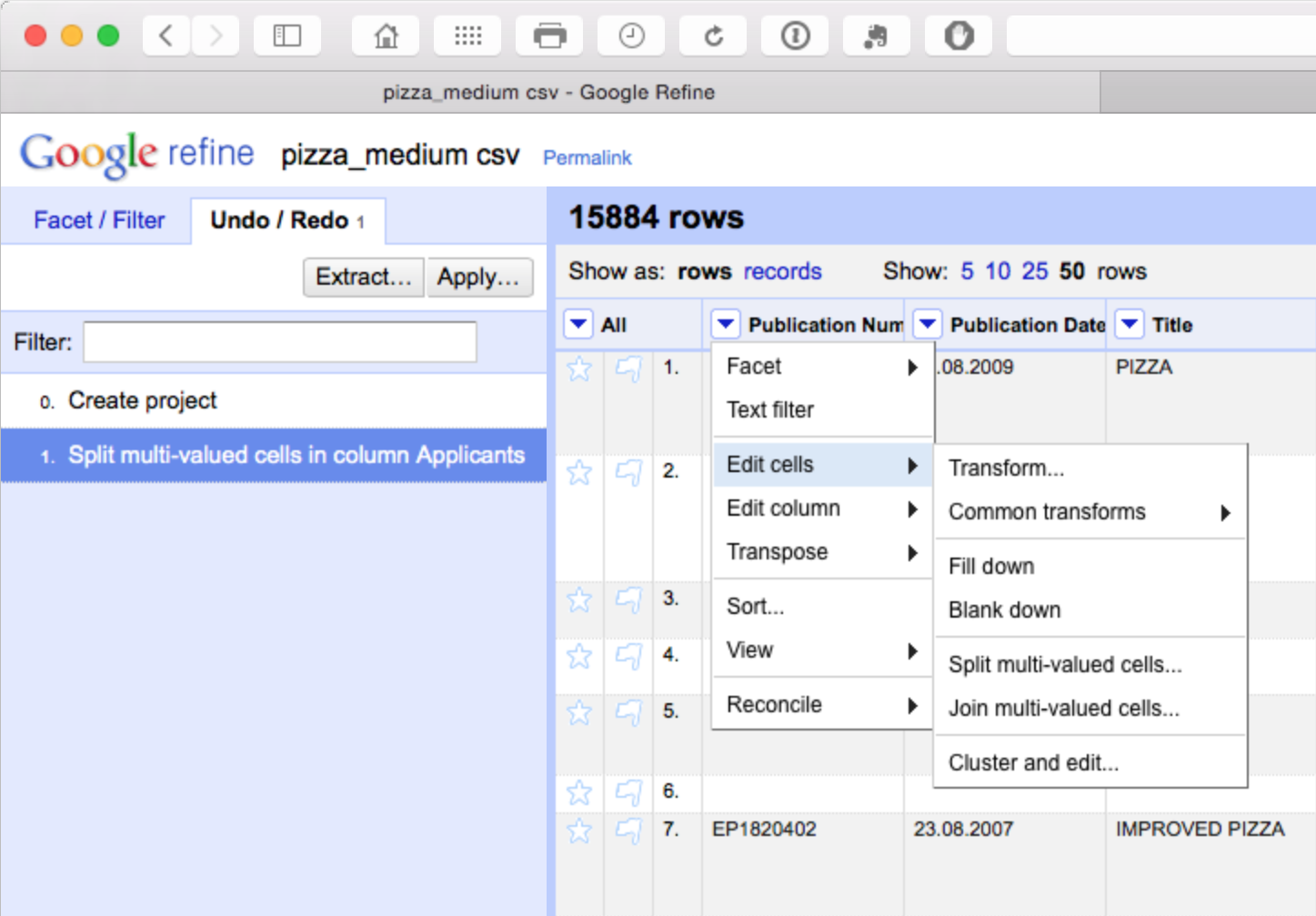The height and width of the screenshot is (916, 1316).
Task: Open the Evernote elephant extension icon
Action: [876, 36]
